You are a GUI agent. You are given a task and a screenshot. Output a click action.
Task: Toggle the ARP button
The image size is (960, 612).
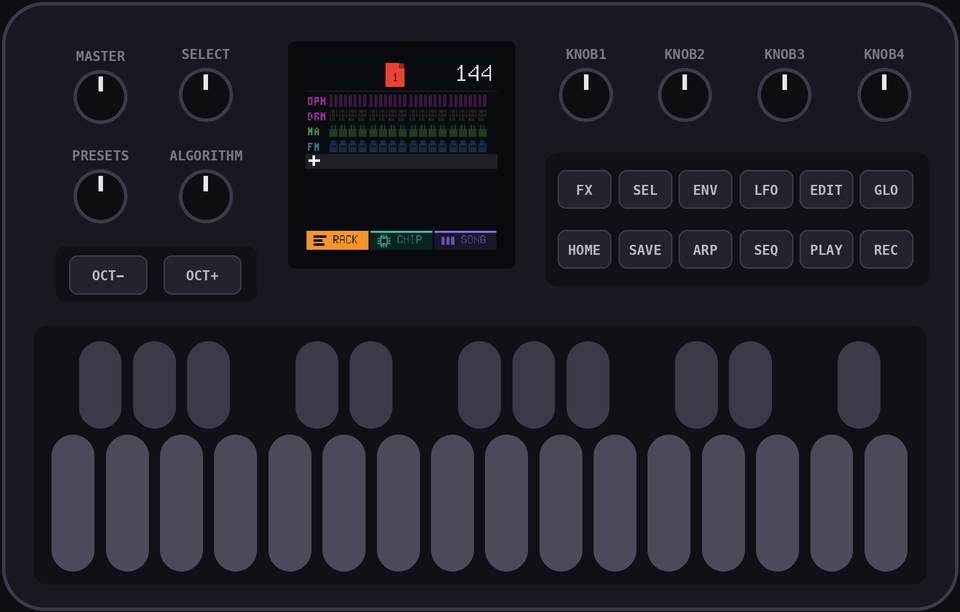(x=705, y=250)
